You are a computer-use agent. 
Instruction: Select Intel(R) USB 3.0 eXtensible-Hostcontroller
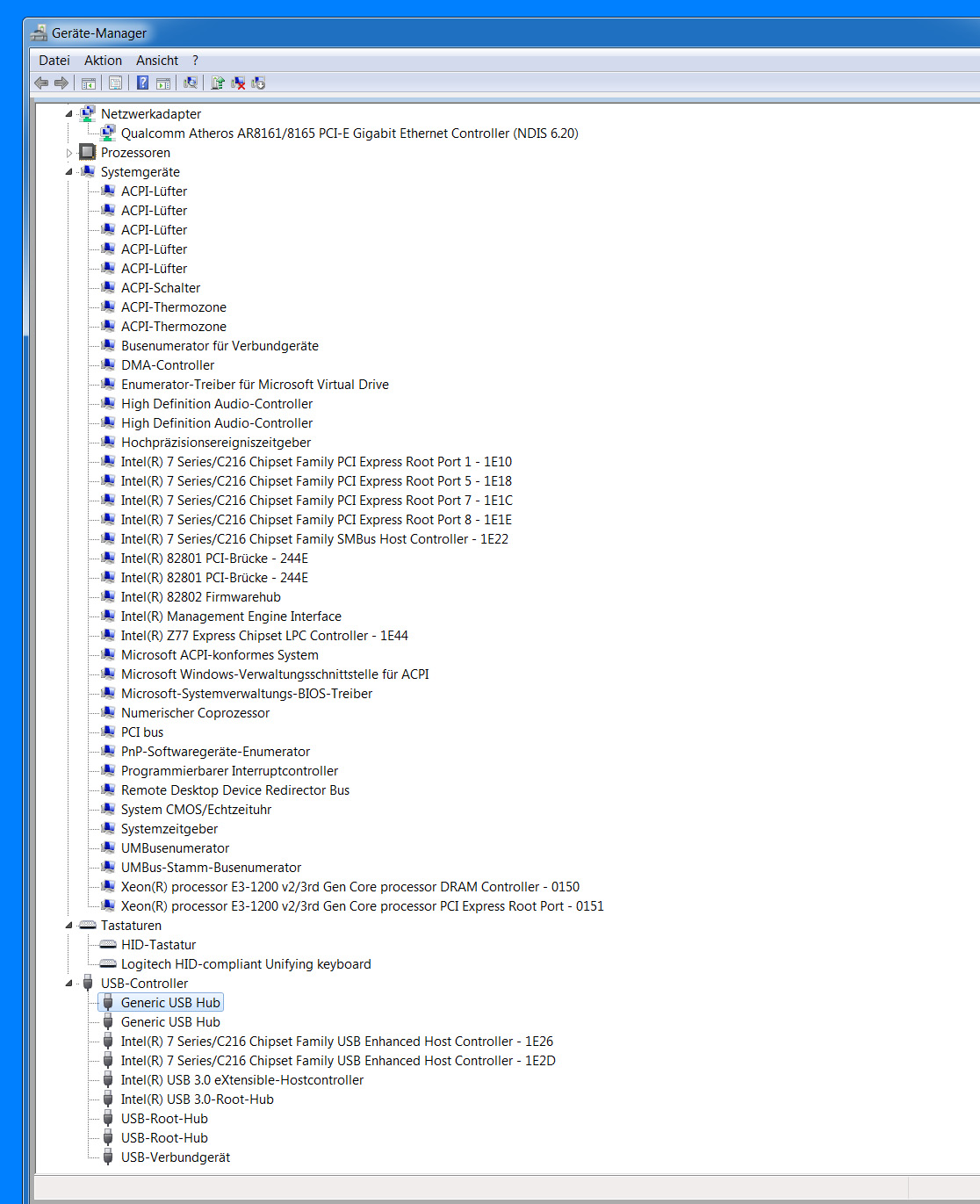pyautogui.click(x=242, y=1080)
